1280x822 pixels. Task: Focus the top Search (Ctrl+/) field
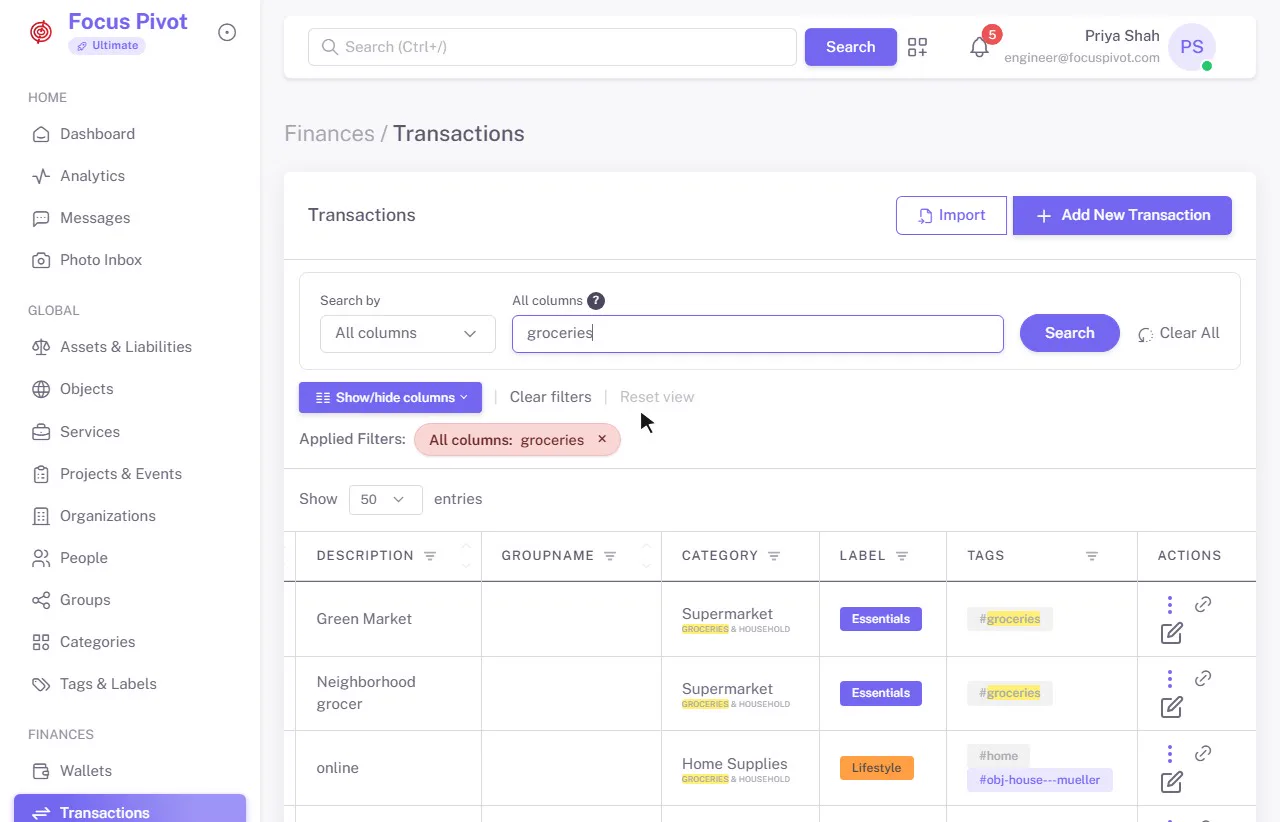(552, 47)
